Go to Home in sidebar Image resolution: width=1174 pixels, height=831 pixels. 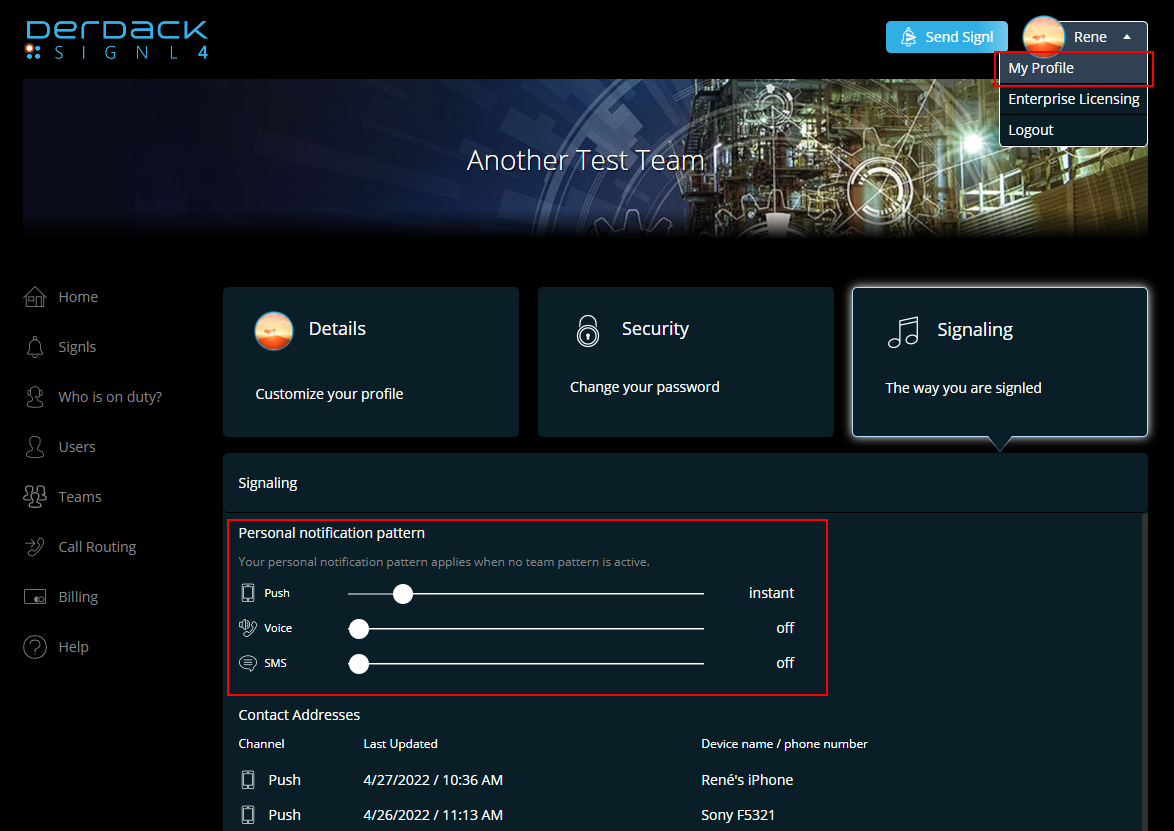(78, 297)
